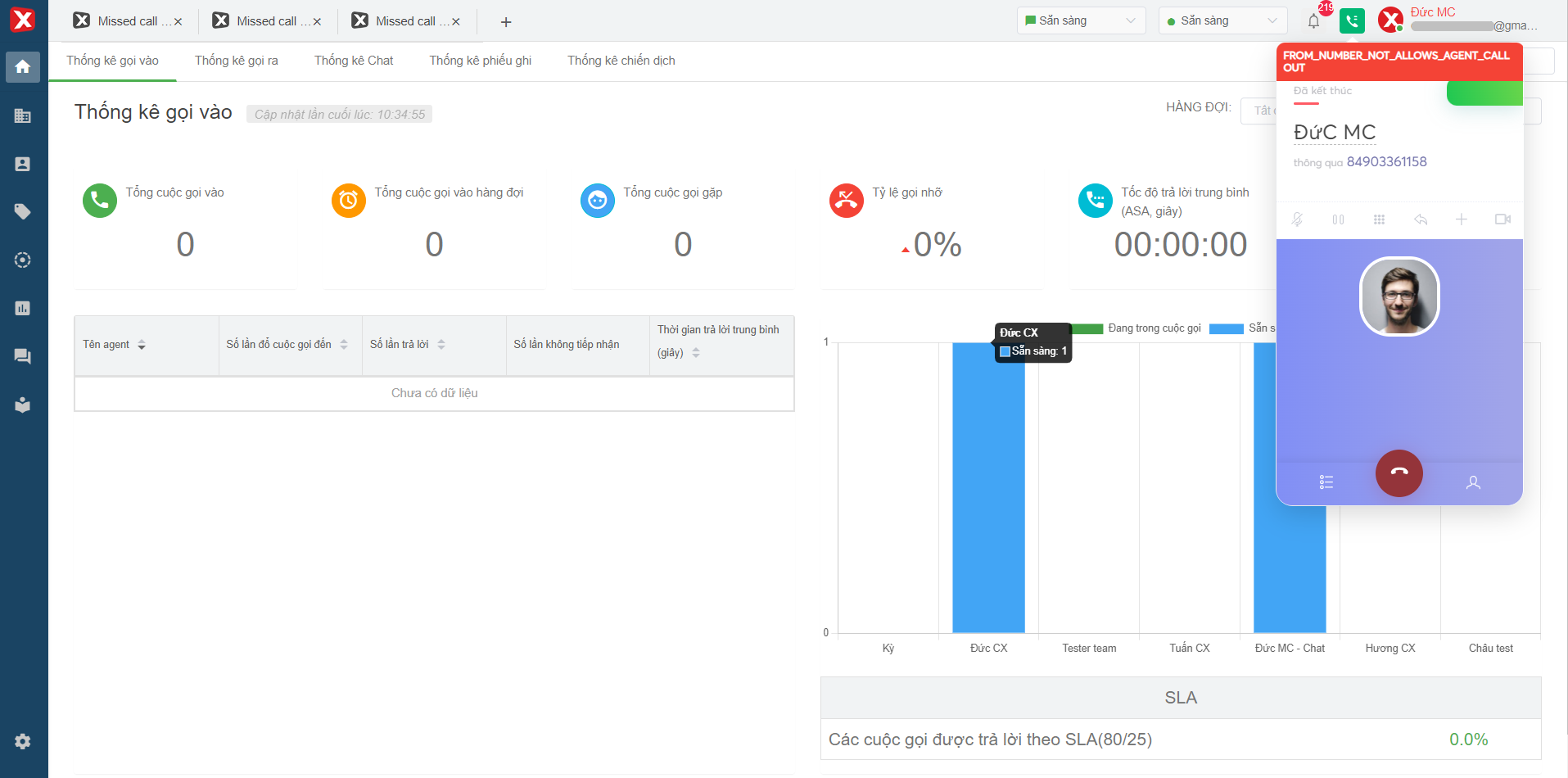Click the phone number link 84903361158
1568x778 pixels.
[x=1386, y=162]
